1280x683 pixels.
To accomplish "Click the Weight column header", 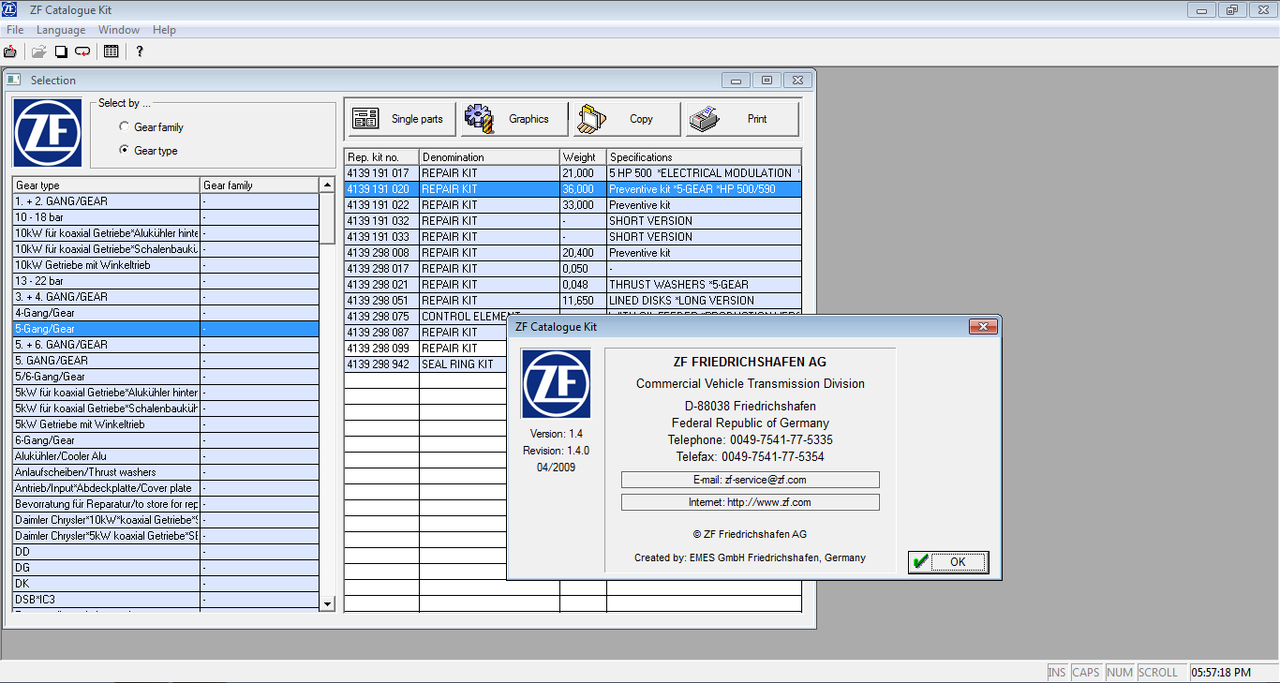I will pyautogui.click(x=583, y=157).
